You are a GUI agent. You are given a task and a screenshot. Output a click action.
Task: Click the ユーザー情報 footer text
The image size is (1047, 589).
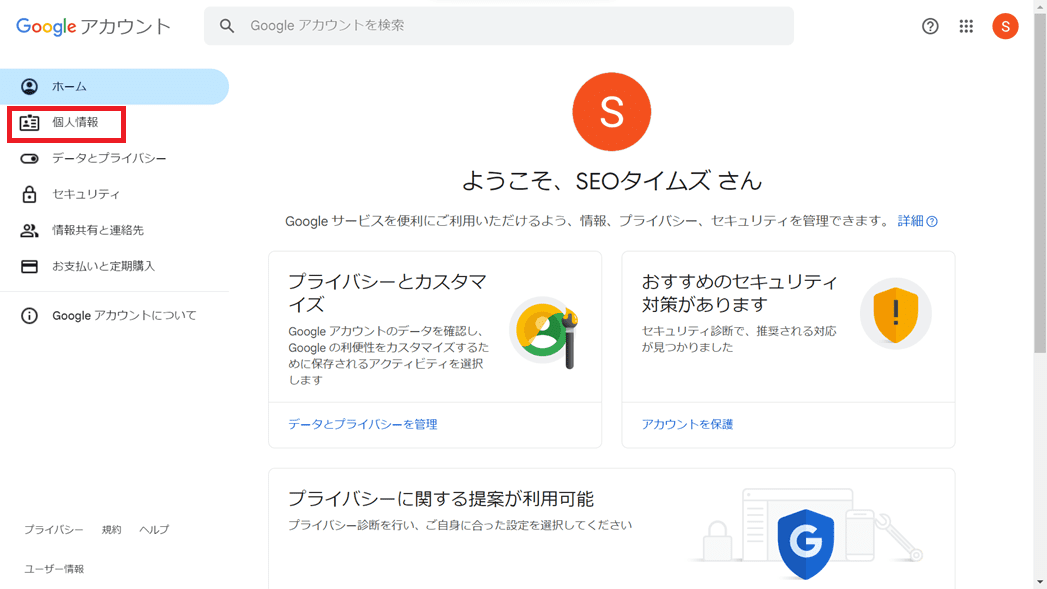(x=54, y=569)
